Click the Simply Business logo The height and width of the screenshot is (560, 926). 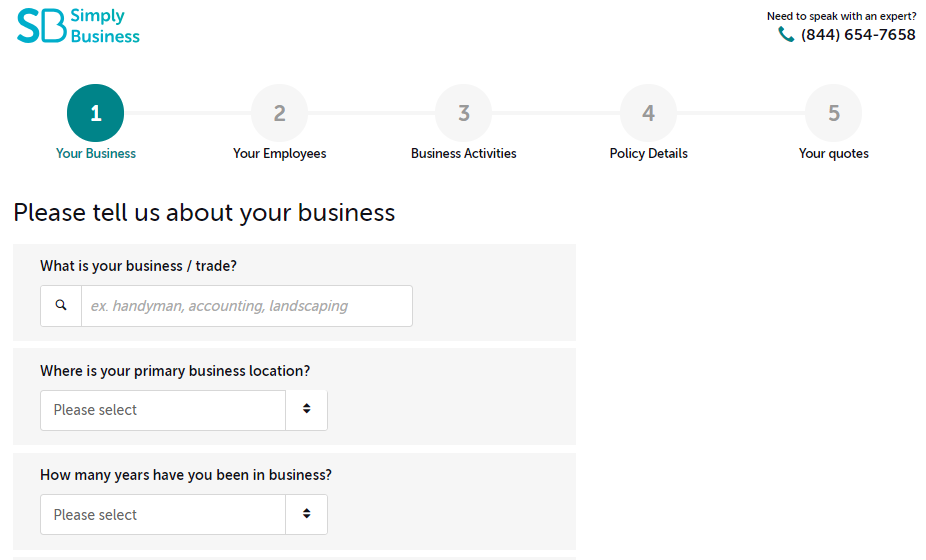78,26
